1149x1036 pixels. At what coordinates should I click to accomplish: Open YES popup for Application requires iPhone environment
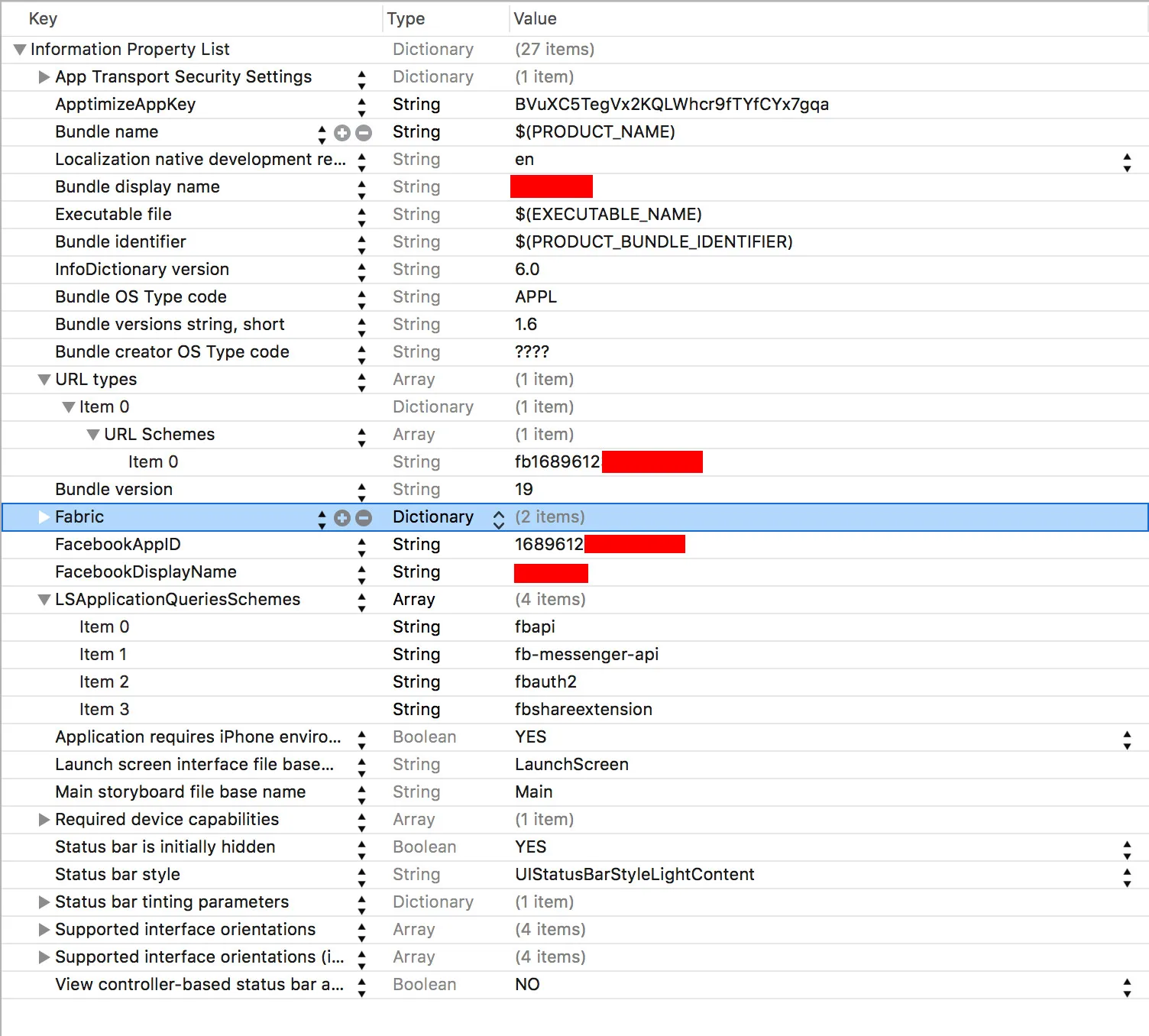pyautogui.click(x=1127, y=740)
